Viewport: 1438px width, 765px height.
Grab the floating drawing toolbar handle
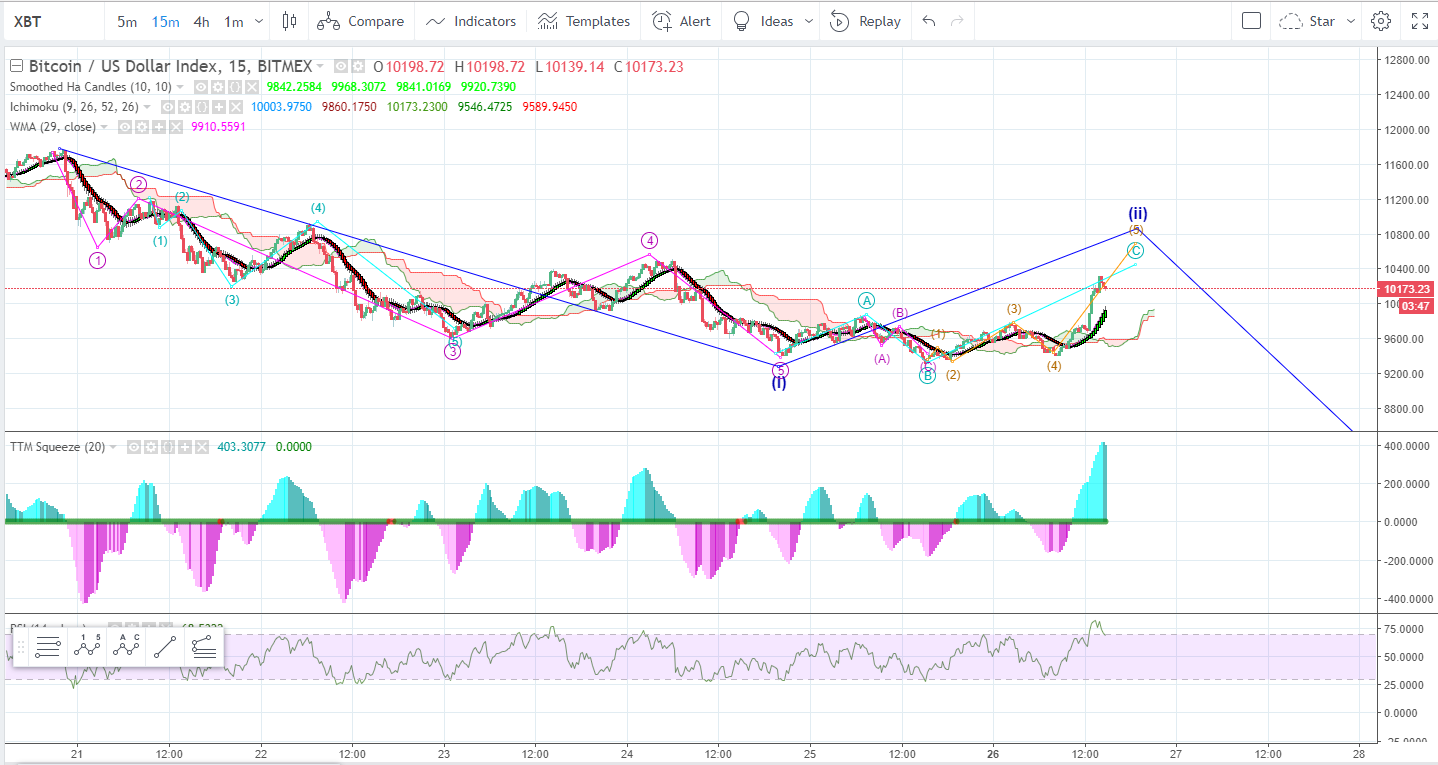20,647
